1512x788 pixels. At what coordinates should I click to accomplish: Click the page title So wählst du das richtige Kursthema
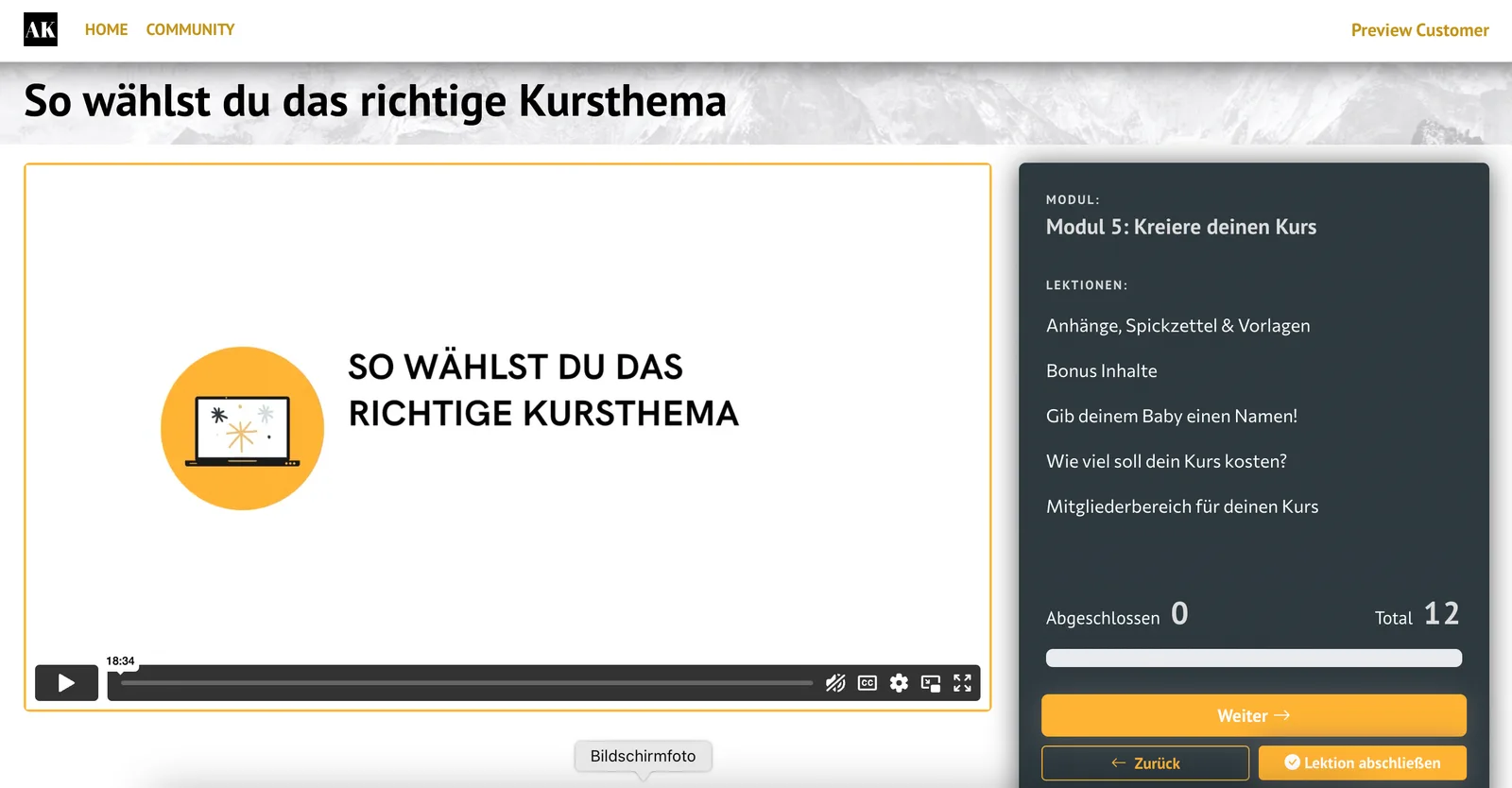375,101
